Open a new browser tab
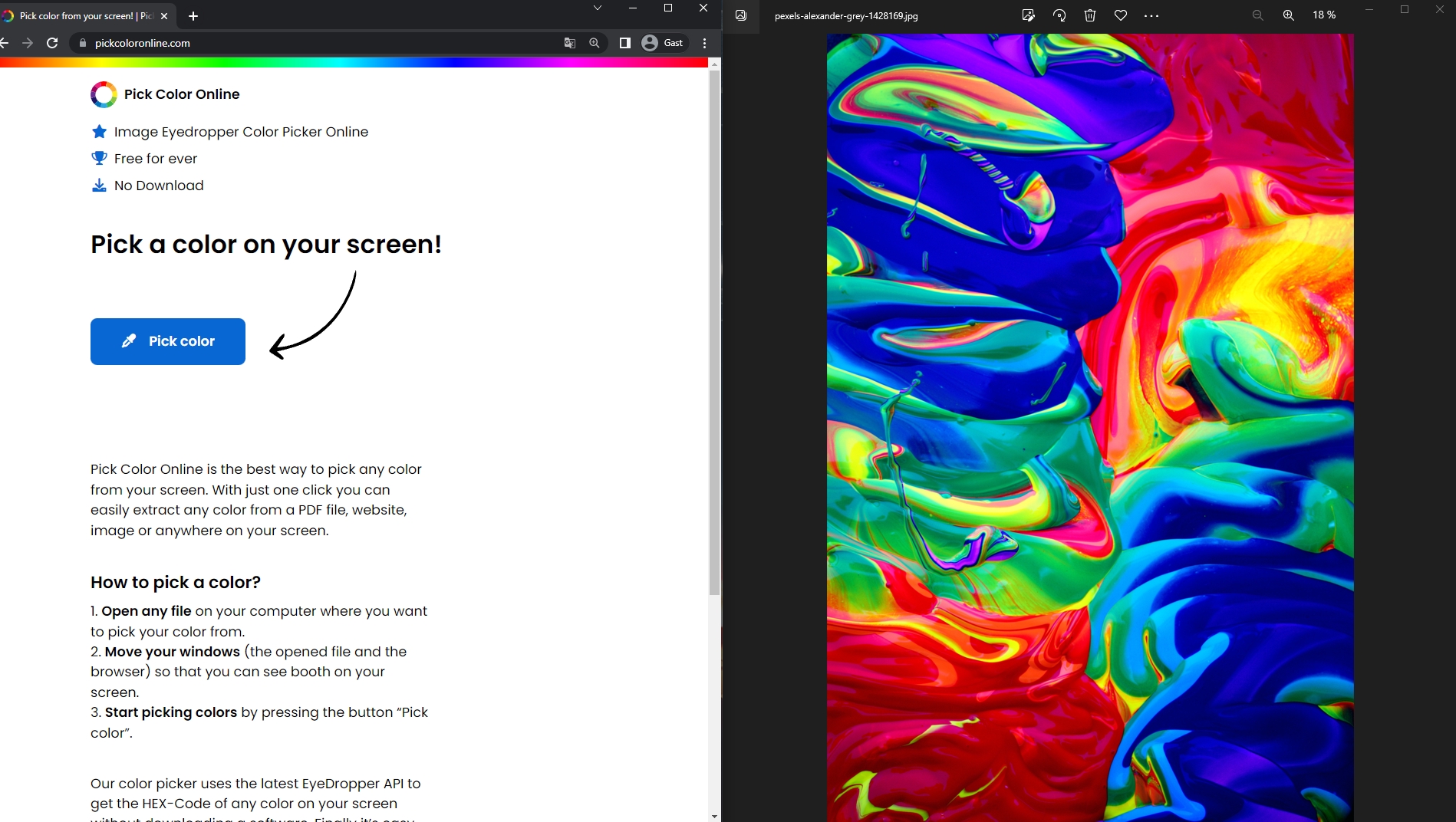 tap(193, 15)
